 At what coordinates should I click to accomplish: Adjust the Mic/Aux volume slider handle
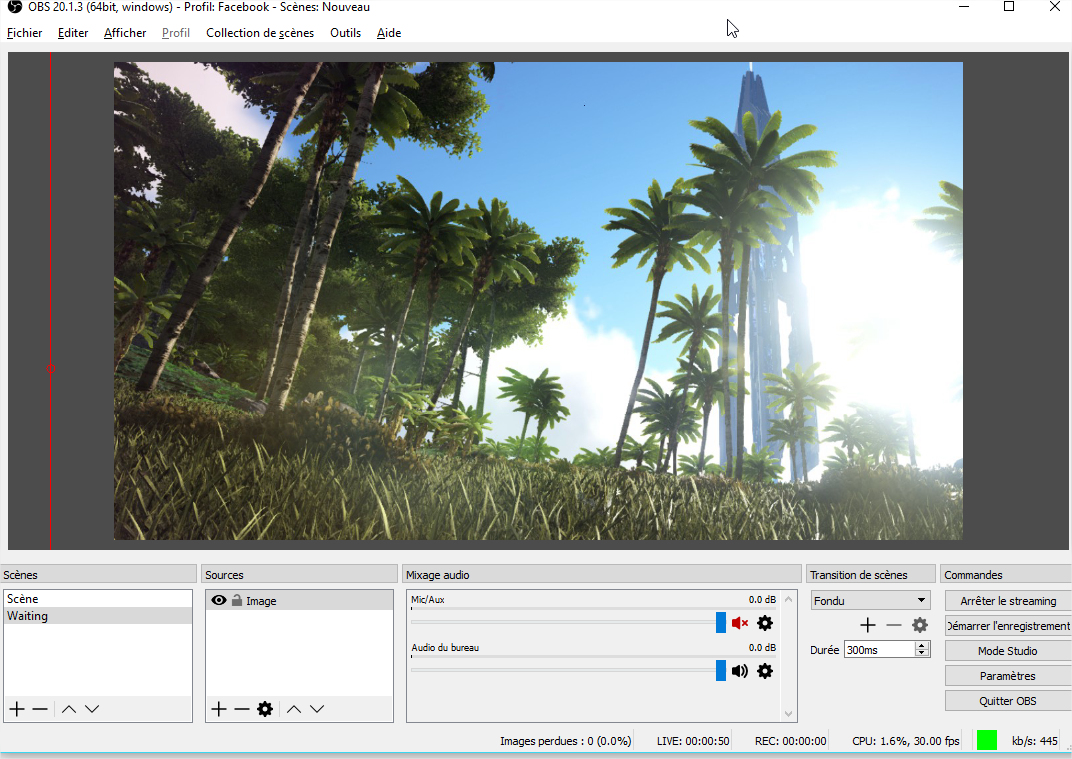(721, 622)
